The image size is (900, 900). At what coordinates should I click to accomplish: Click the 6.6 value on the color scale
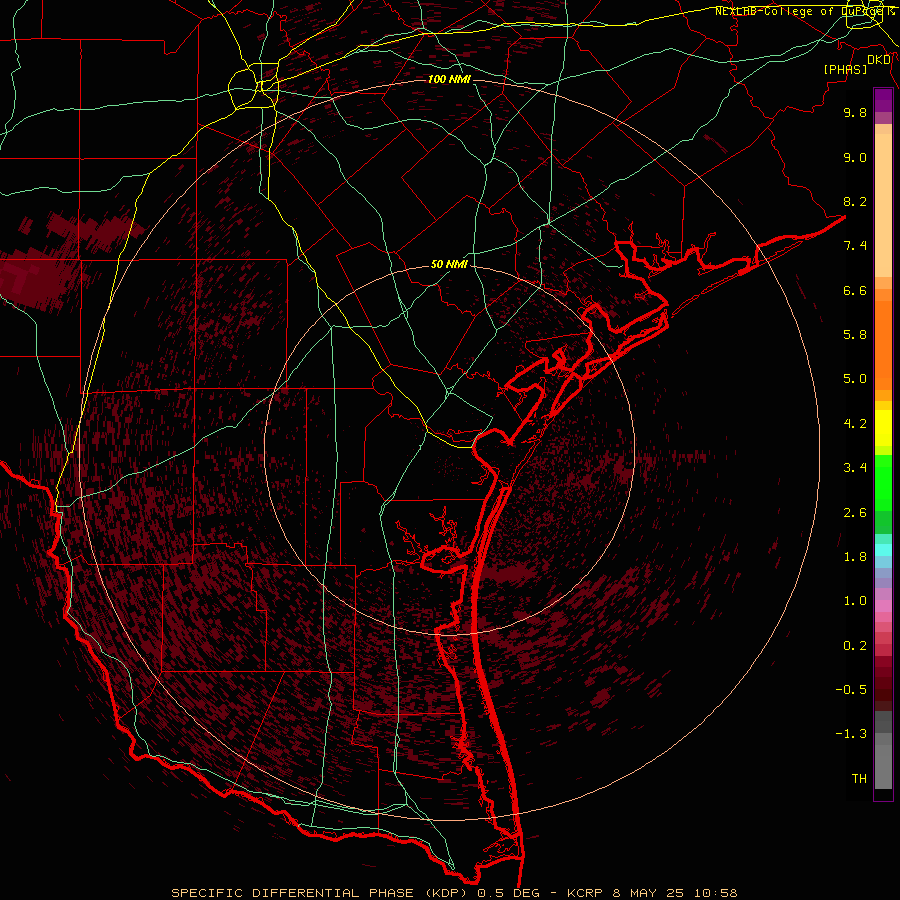855,290
